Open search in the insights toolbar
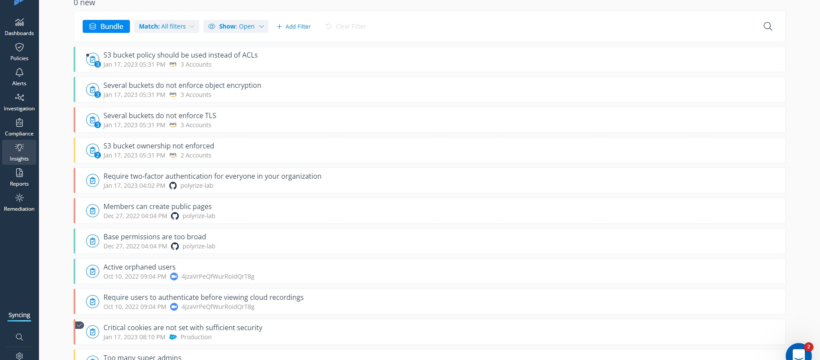Image resolution: width=820 pixels, height=360 pixels. 768,26
